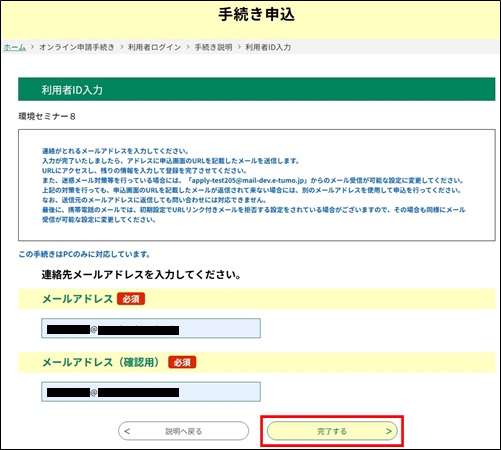Click the 必須 badge beside メールアドレス（確認用）
This screenshot has width=501, height=450.
pyautogui.click(x=182, y=362)
